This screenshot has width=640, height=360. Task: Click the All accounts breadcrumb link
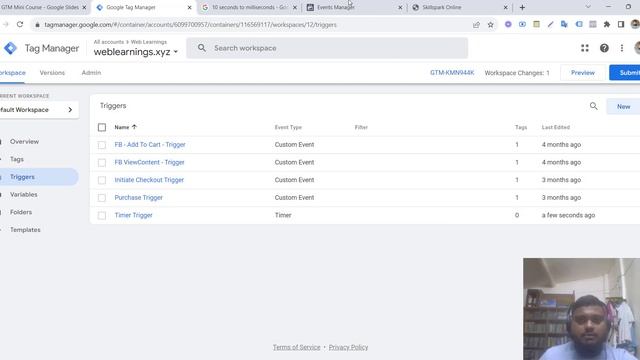click(x=109, y=42)
